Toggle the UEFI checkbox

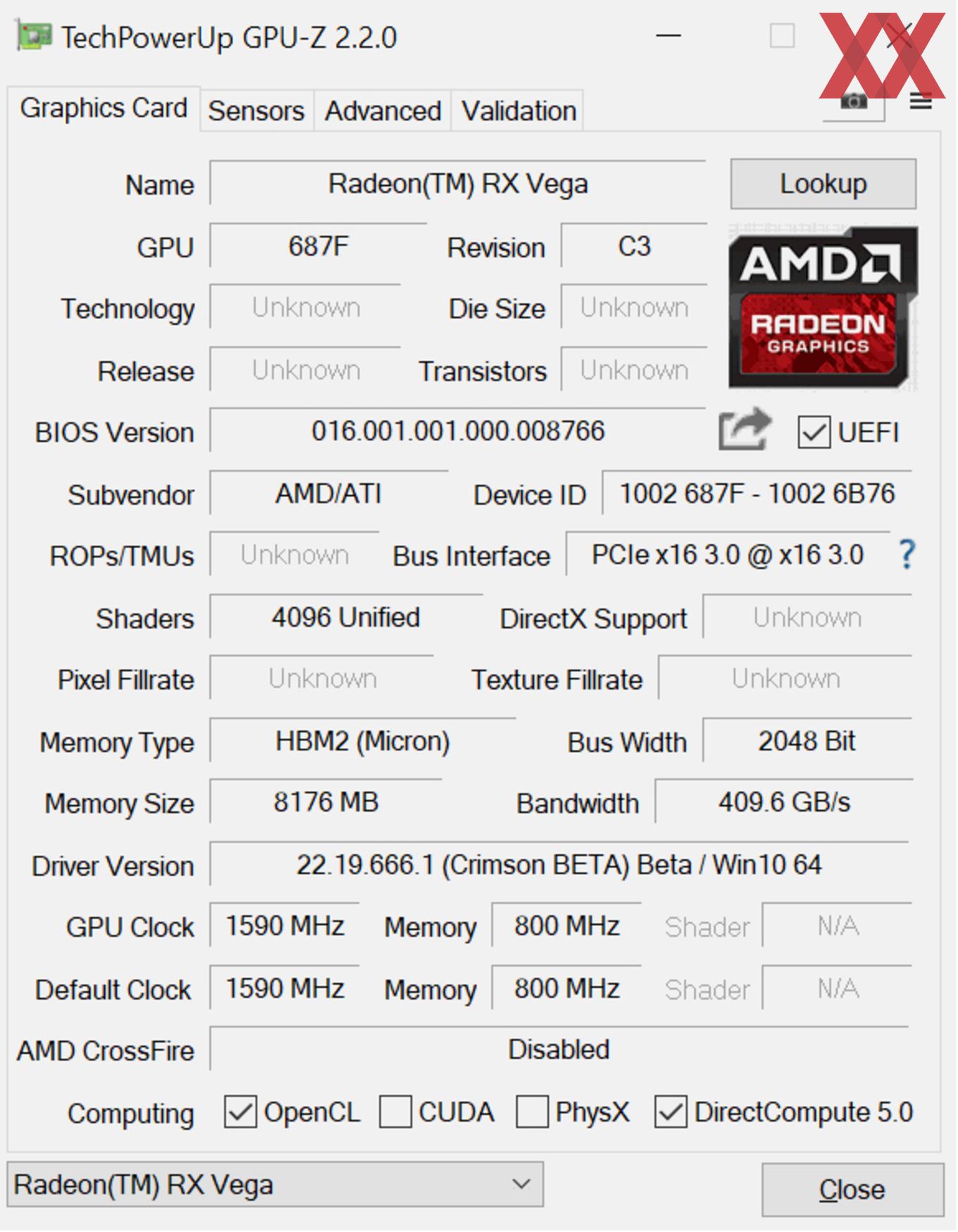click(x=814, y=432)
